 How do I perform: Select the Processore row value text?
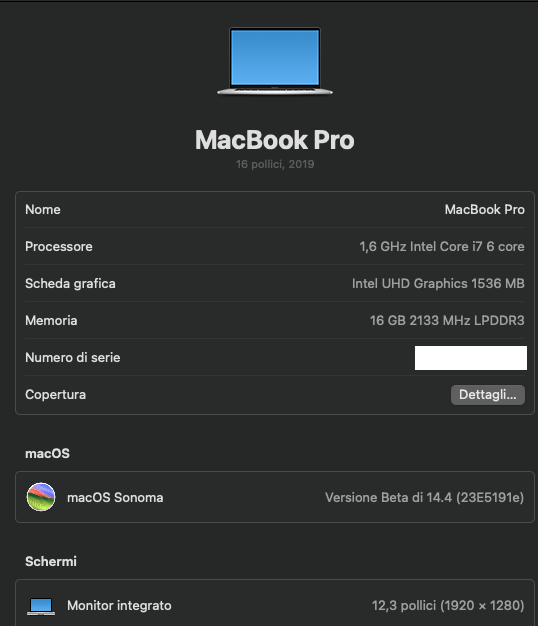click(x=442, y=247)
